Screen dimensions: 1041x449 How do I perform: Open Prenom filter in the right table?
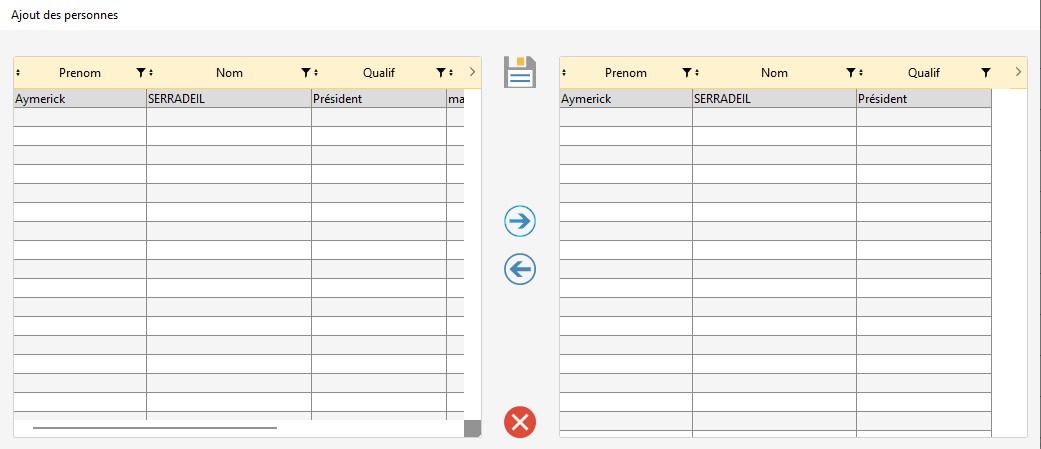686,73
